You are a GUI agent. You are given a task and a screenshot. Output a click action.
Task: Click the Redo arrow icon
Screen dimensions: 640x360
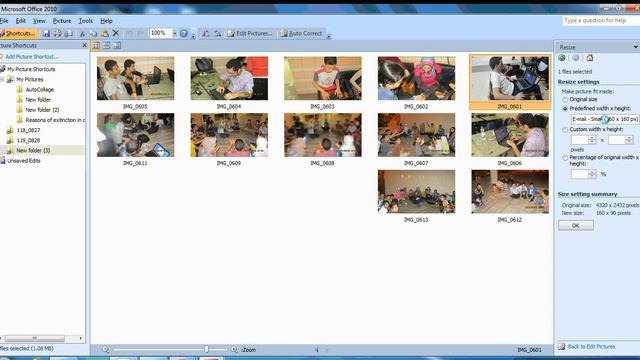click(140, 33)
